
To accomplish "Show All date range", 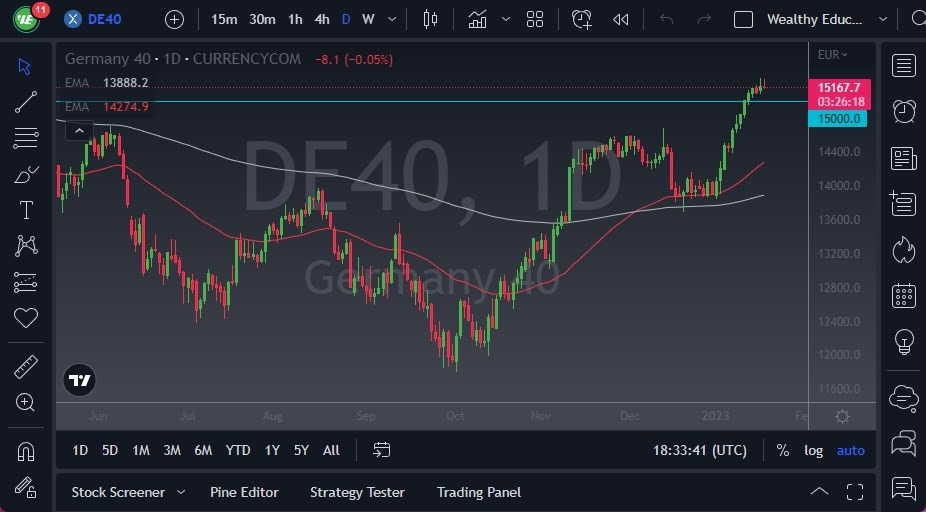I will pos(331,451).
